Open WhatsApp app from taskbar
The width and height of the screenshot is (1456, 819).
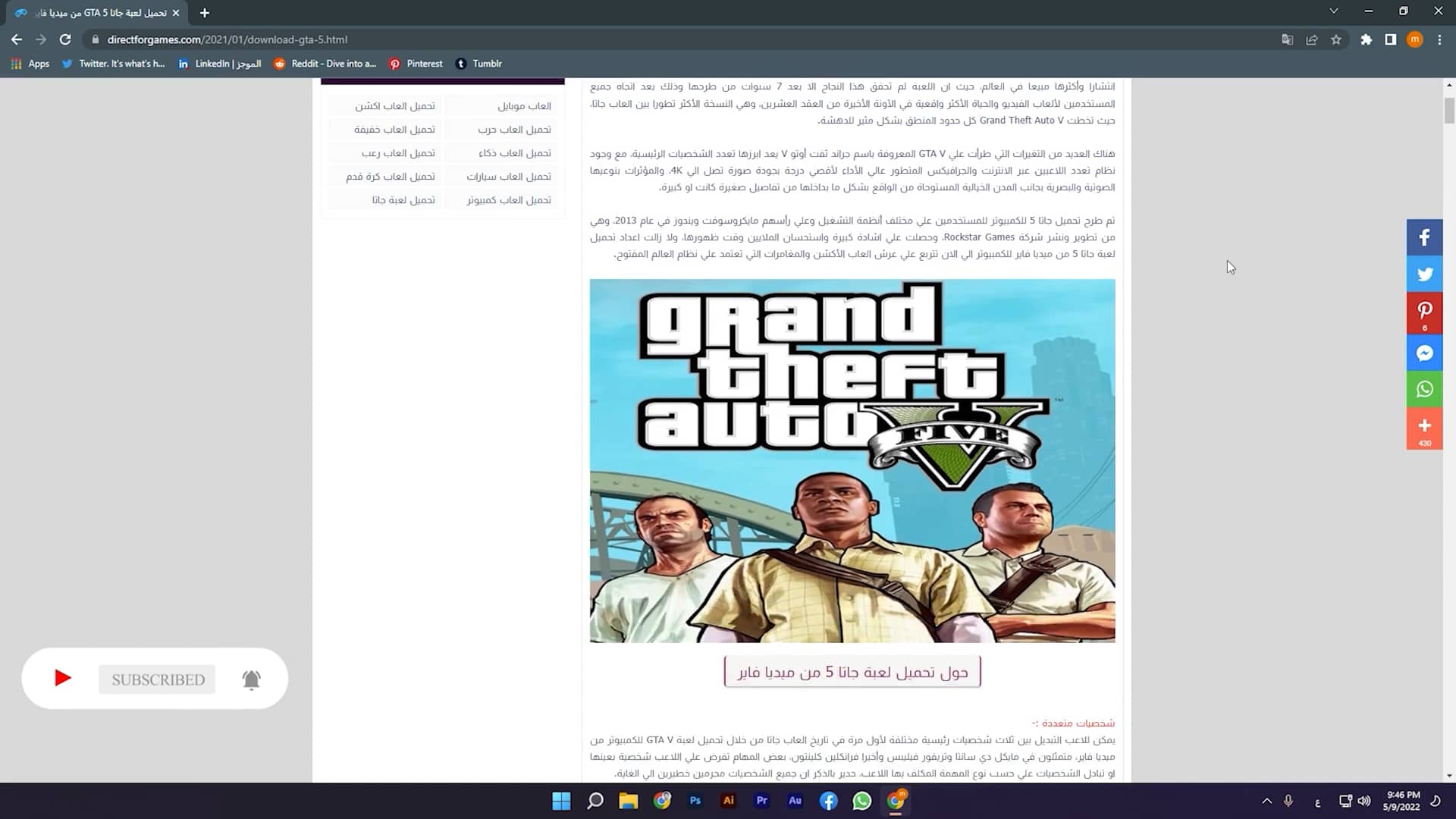pos(861,801)
